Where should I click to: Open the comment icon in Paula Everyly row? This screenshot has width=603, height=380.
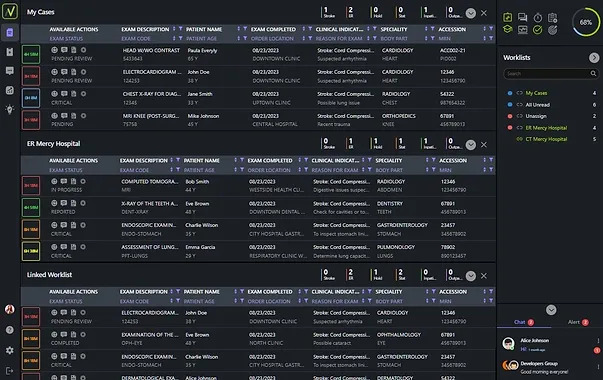click(64, 50)
